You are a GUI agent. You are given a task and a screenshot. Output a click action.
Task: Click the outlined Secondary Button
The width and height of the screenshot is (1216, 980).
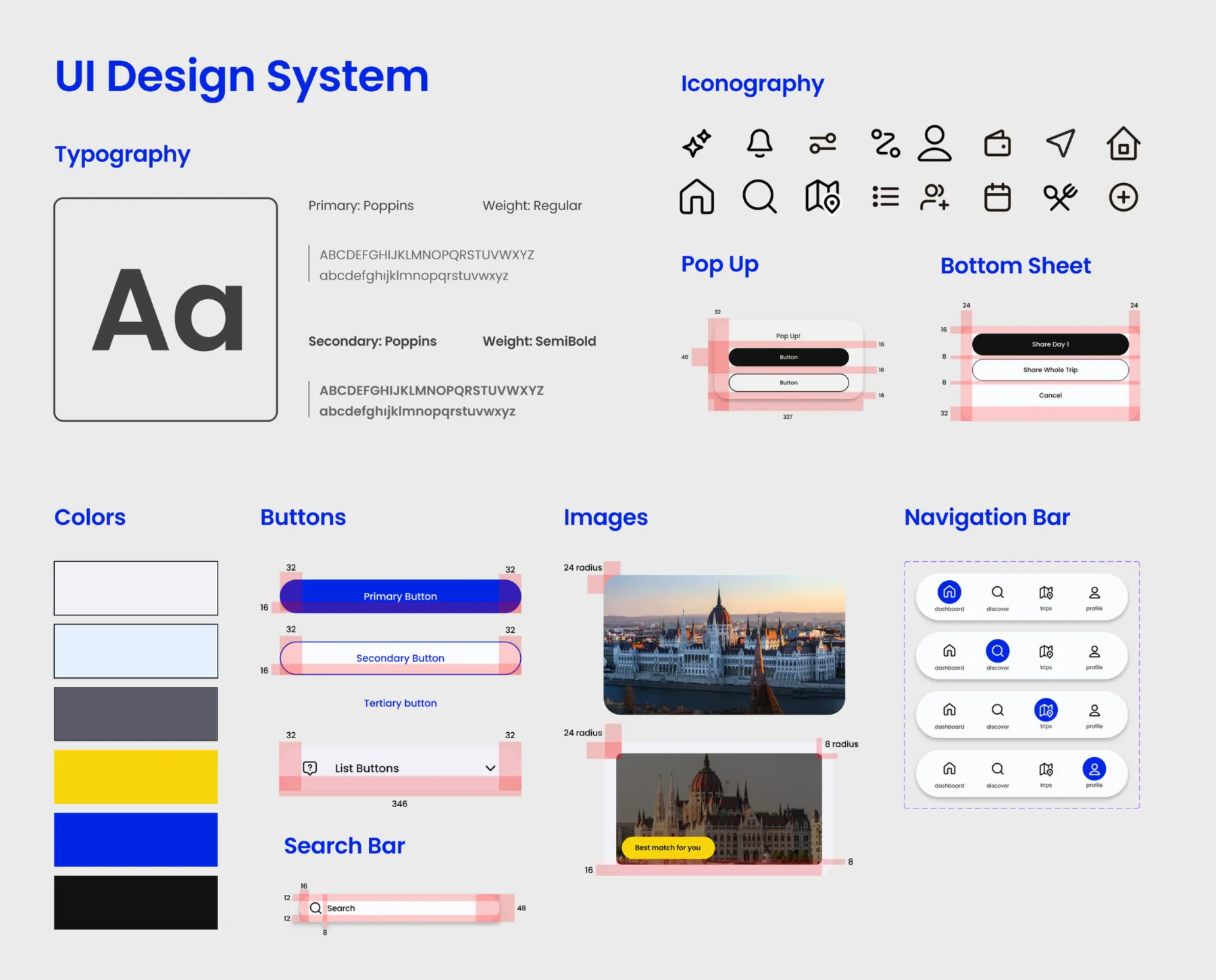(400, 658)
